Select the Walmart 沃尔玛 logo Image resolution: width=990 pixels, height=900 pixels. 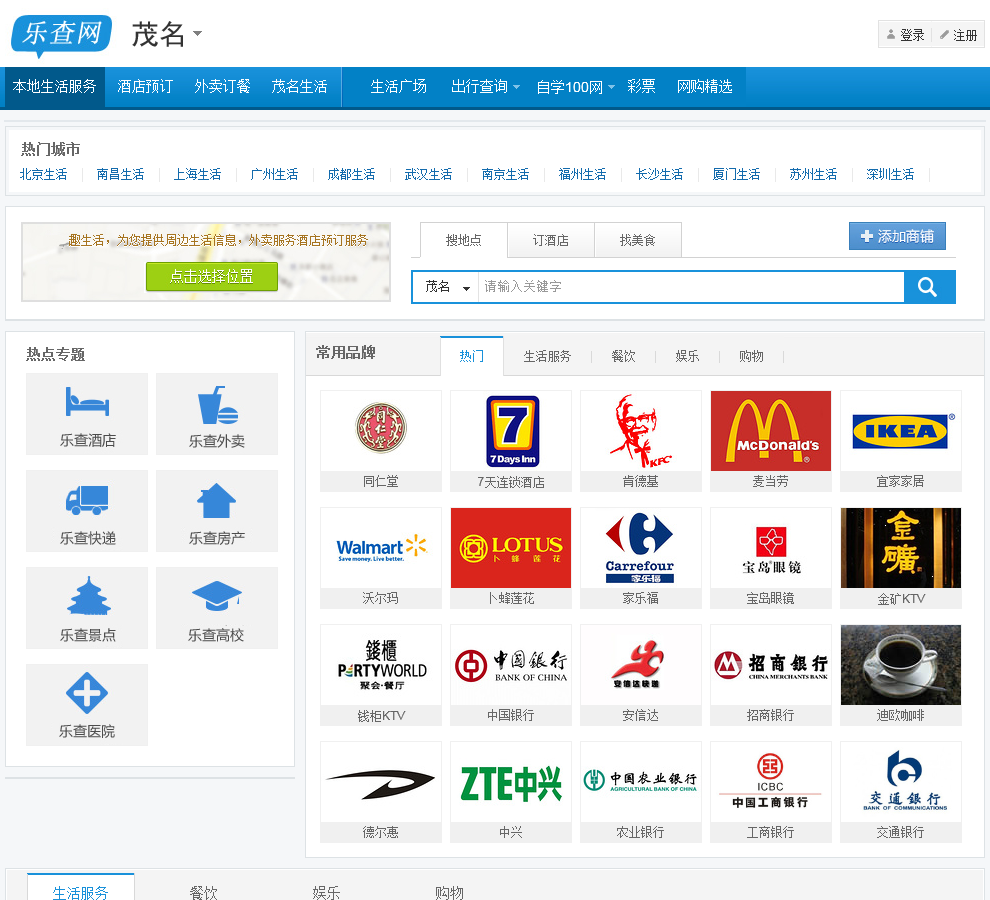tap(381, 548)
